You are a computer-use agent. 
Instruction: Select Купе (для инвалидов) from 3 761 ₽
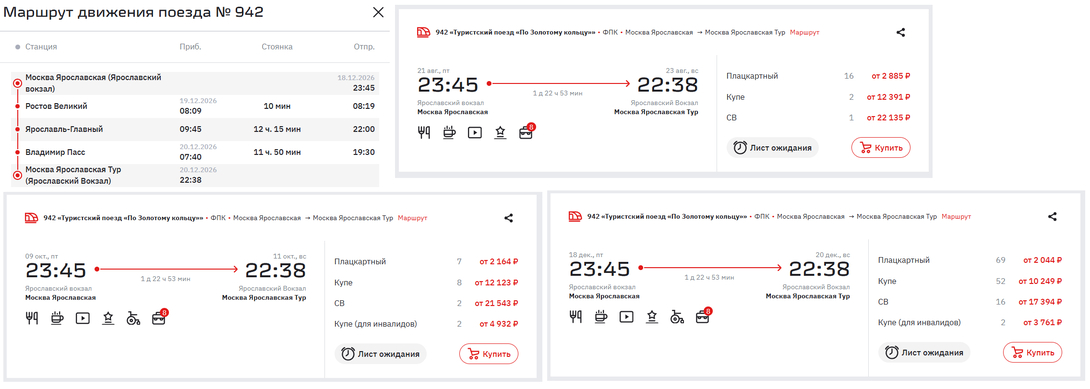tap(970, 323)
